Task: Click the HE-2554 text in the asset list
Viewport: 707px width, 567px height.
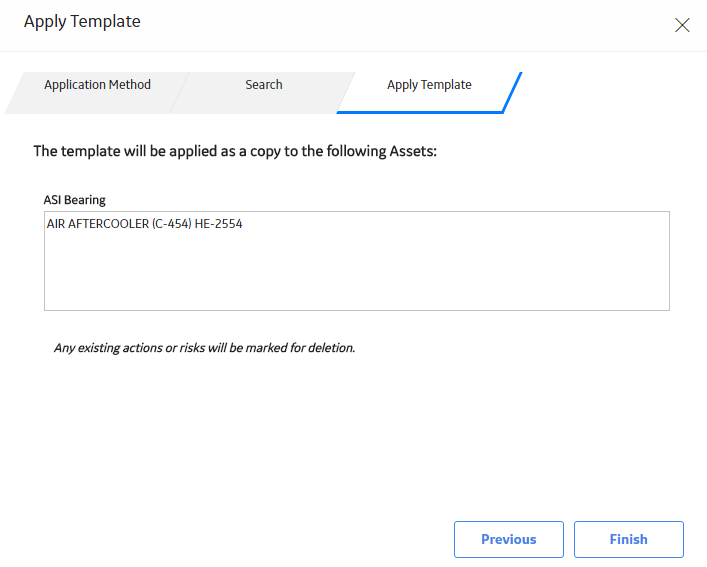Action: 218,224
